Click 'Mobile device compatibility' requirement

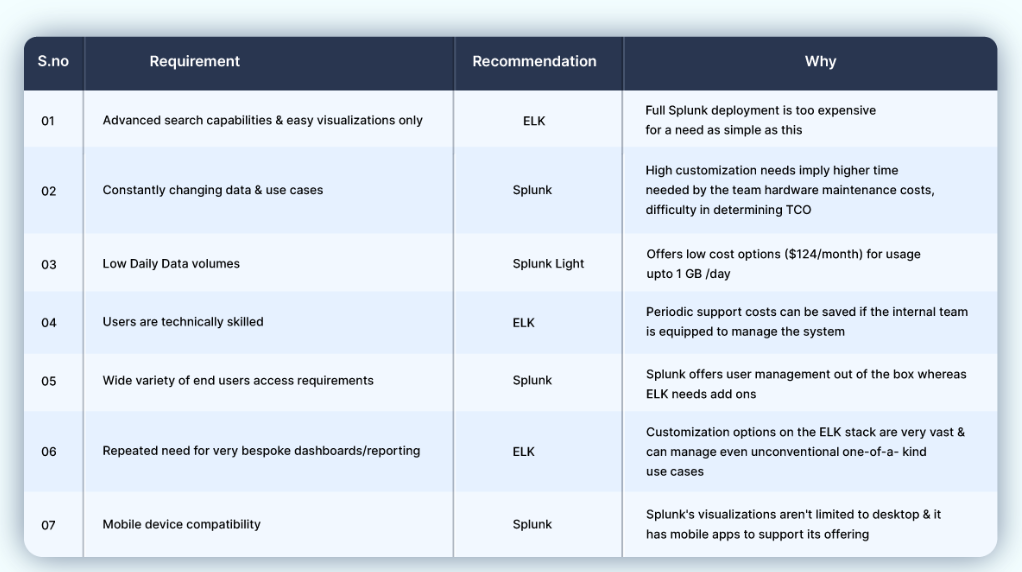pos(181,524)
